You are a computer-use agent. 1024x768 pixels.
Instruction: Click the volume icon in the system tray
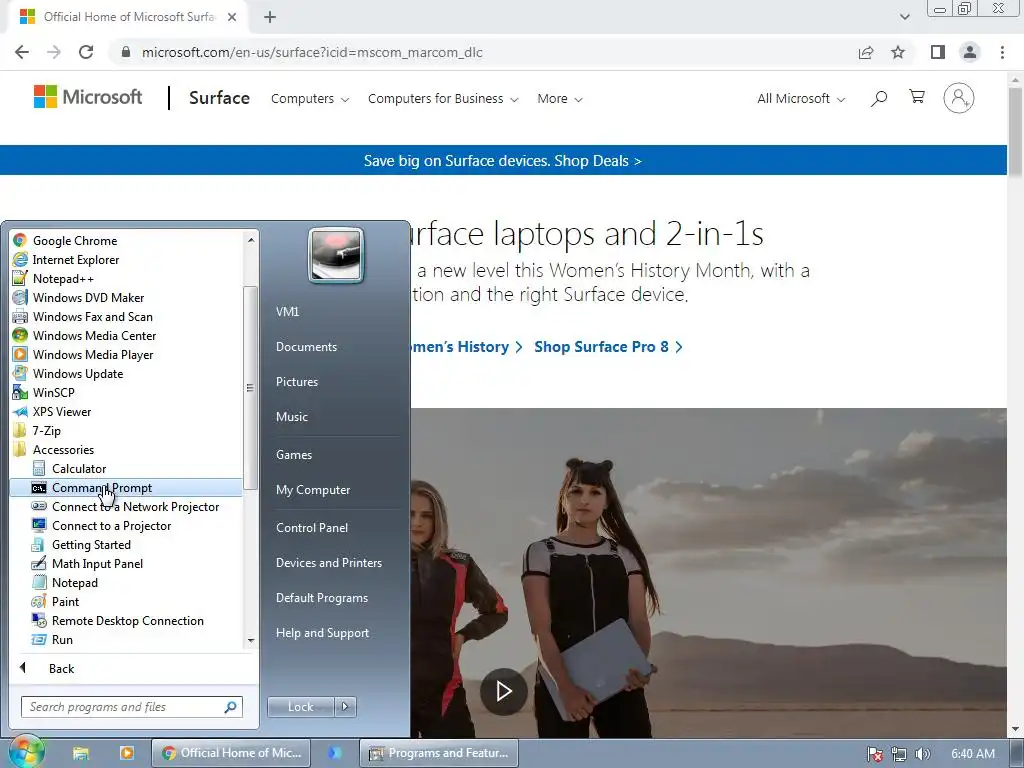point(922,754)
